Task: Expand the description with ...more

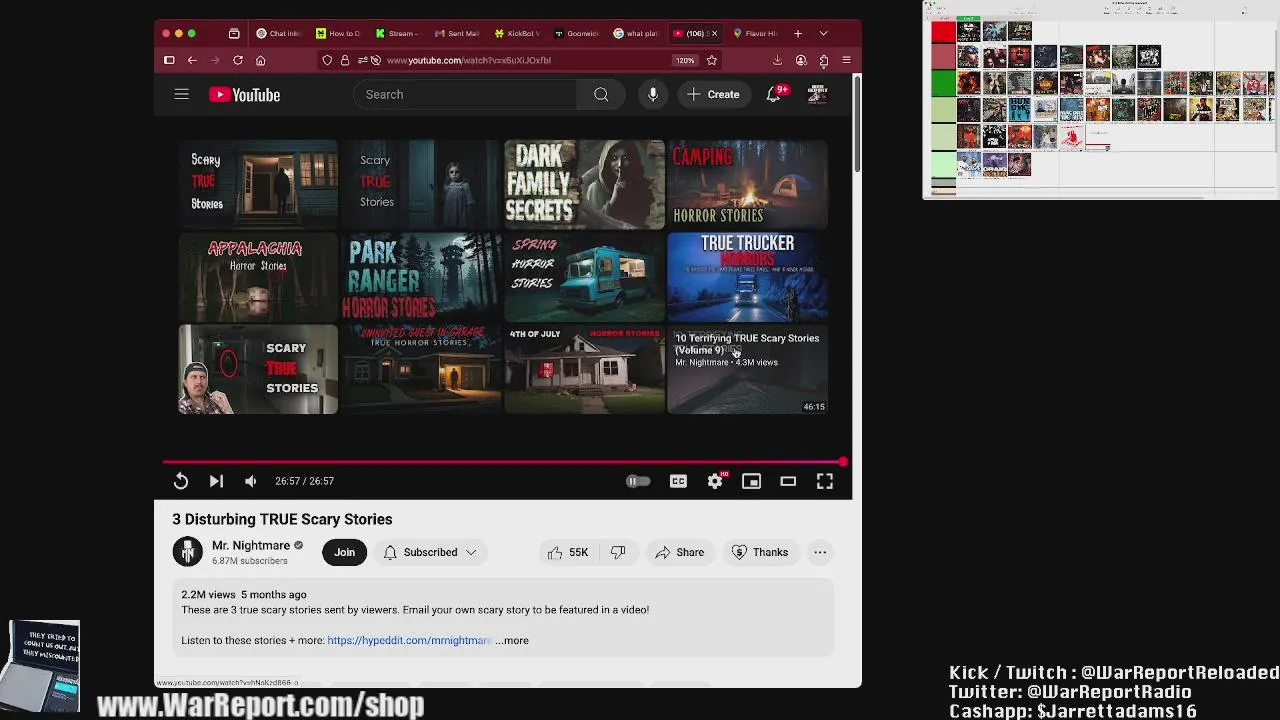Action: (x=512, y=640)
